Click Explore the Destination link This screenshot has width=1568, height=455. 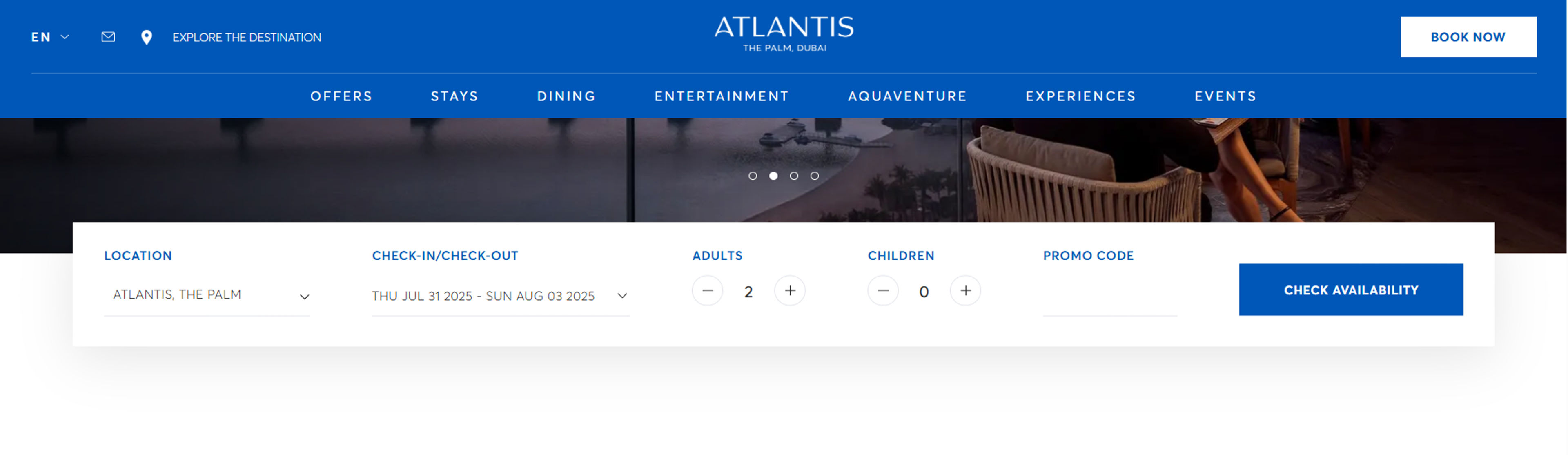(x=247, y=37)
